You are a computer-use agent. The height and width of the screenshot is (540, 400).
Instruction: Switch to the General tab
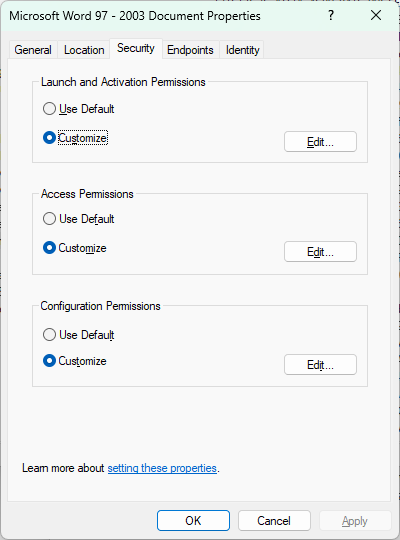[33, 50]
